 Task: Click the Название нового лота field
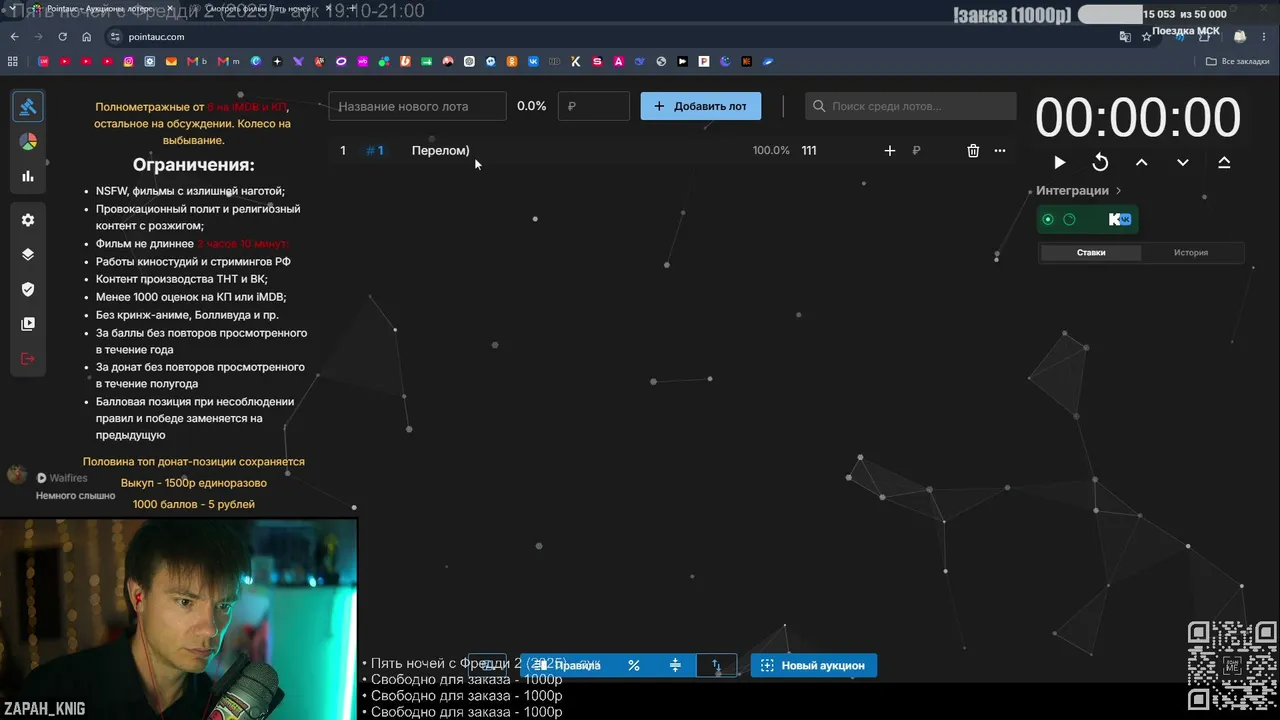418,106
